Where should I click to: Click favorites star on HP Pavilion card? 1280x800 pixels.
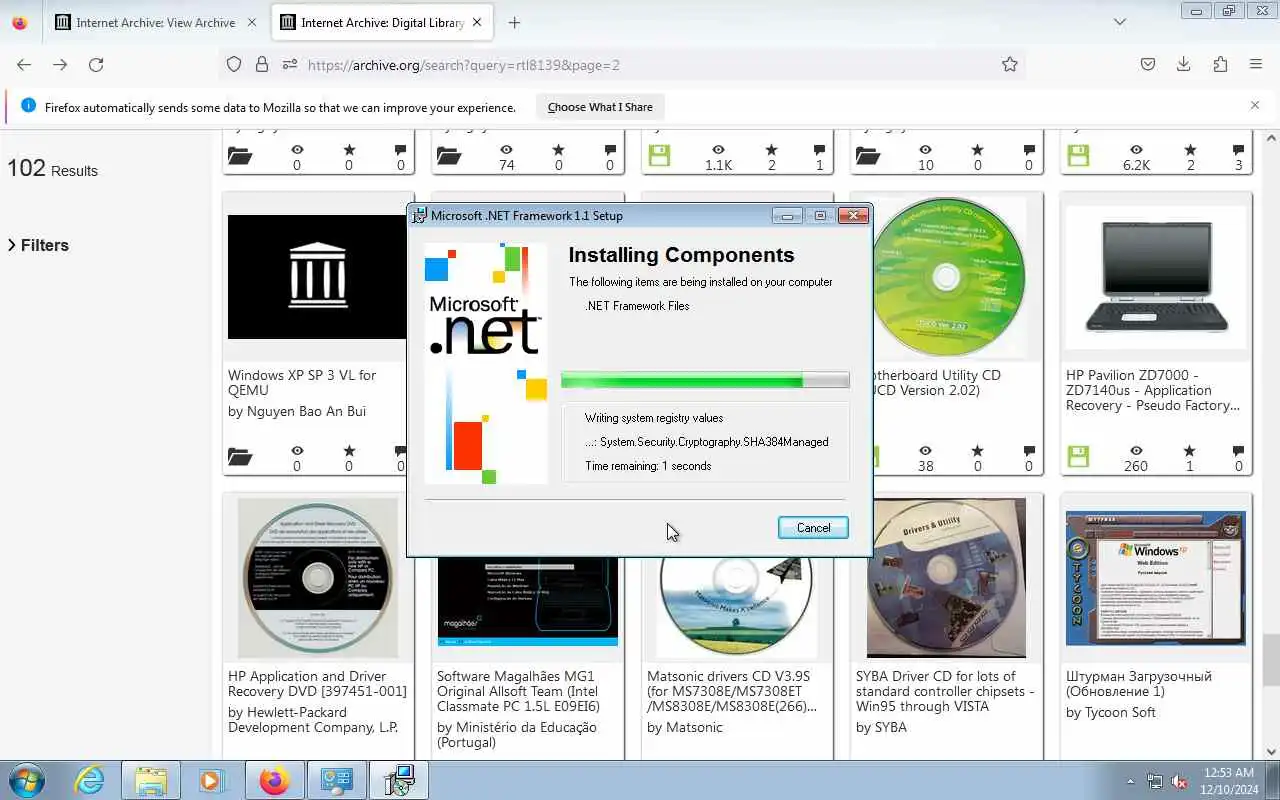(1190, 451)
